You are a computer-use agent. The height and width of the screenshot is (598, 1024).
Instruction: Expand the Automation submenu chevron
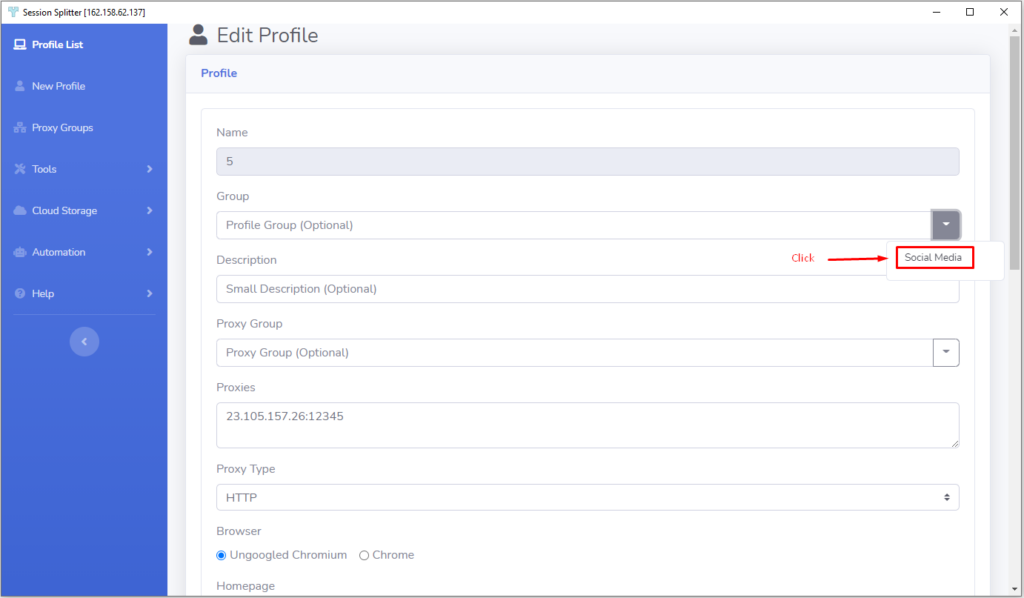150,252
